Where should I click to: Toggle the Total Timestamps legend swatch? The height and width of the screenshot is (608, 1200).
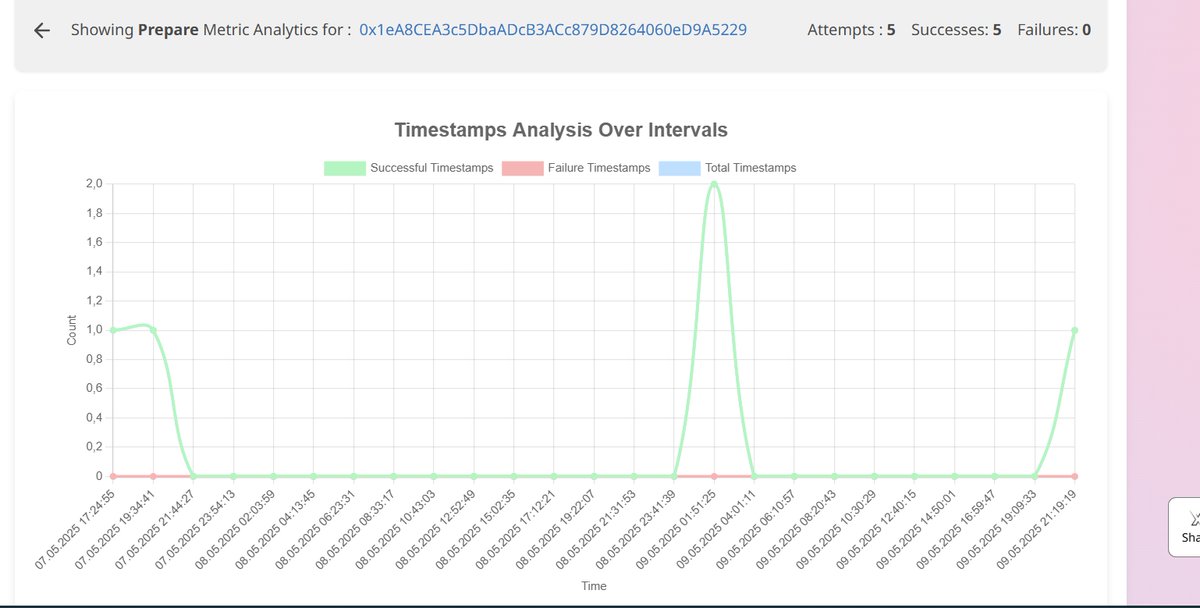tap(680, 168)
